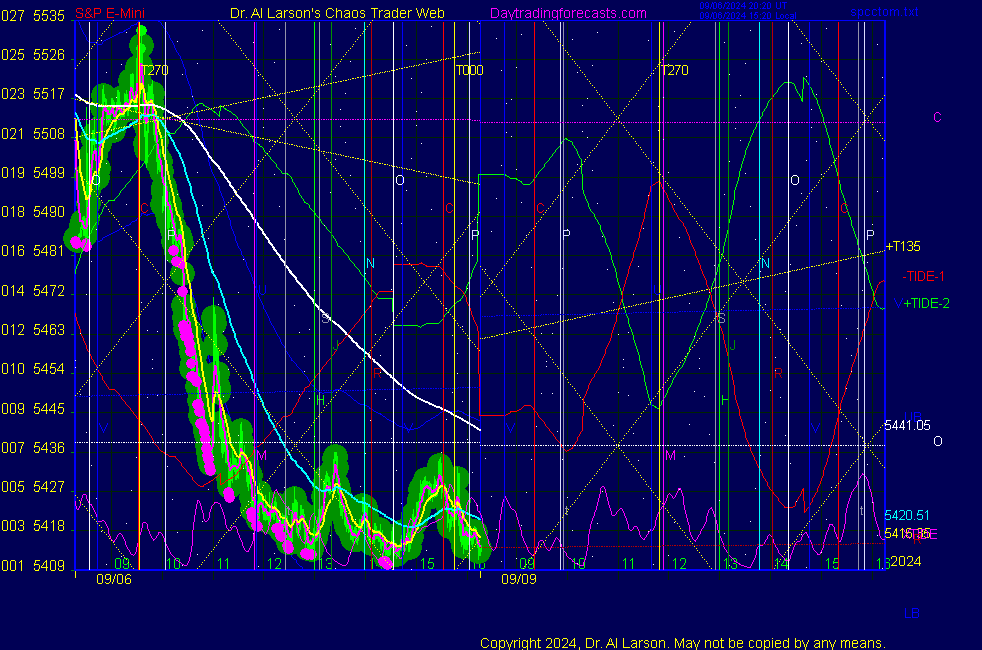Pick the "005 5427" price axis label
The image size is (982, 650).
coord(33,487)
